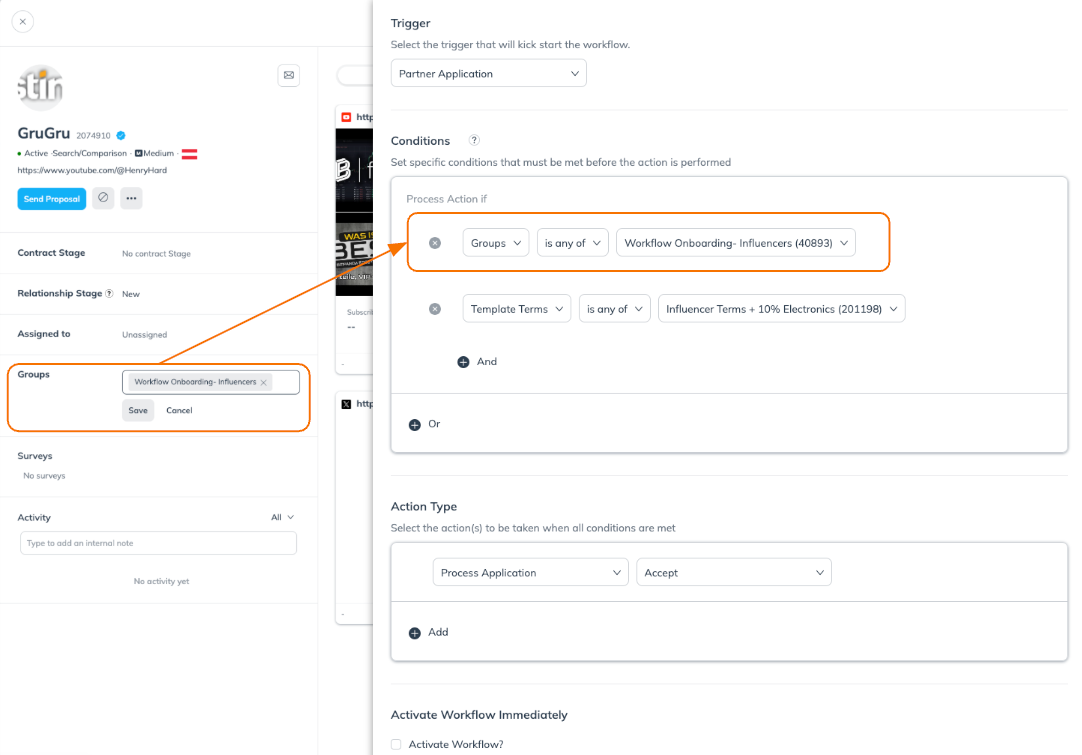Viewport: 1082px width, 755px height.
Task: Open the 'is any of' dropdown in Groups row
Action: 573,243
